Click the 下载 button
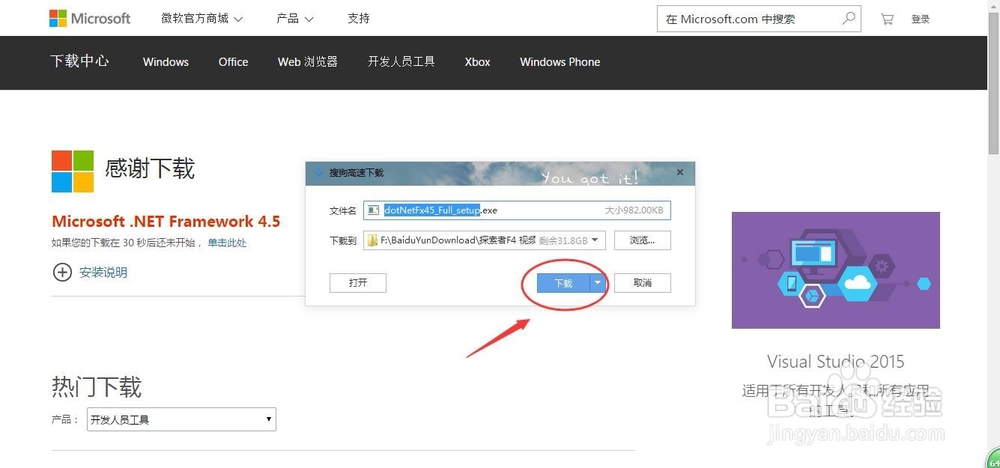The width and height of the screenshot is (1000, 468). 563,283
